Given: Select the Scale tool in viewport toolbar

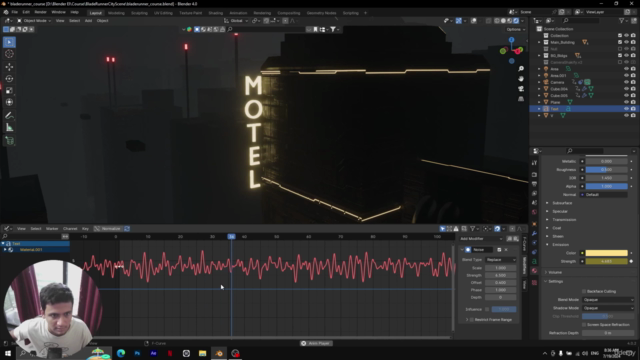Looking at the screenshot, I should 9,90.
